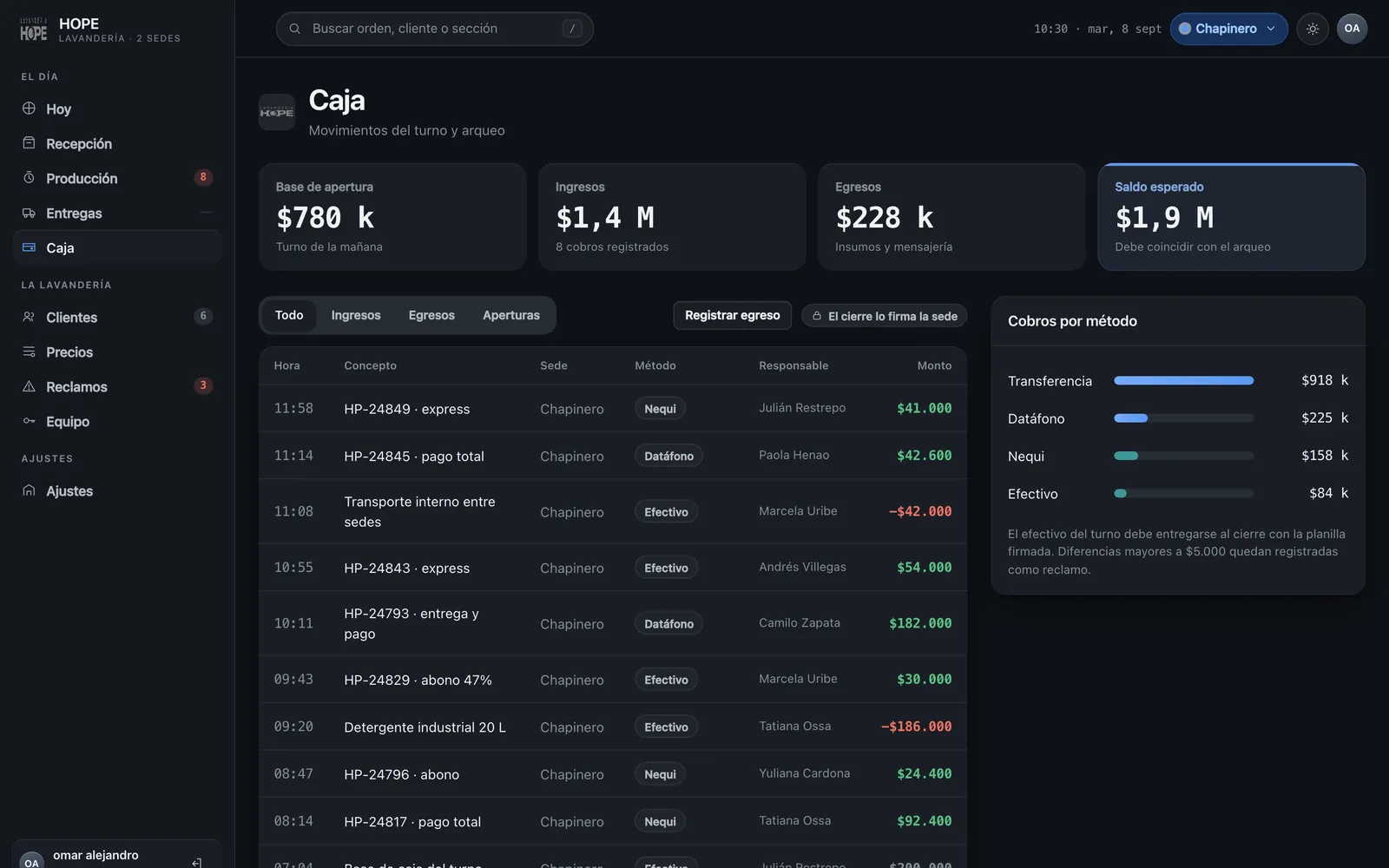Click the Datáfono progress bar
This screenshot has height=868, width=1389.
point(1184,418)
